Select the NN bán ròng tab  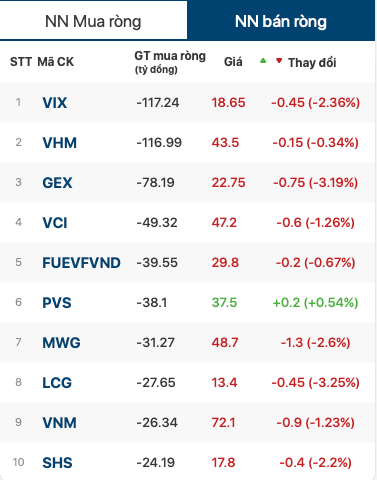(281, 21)
